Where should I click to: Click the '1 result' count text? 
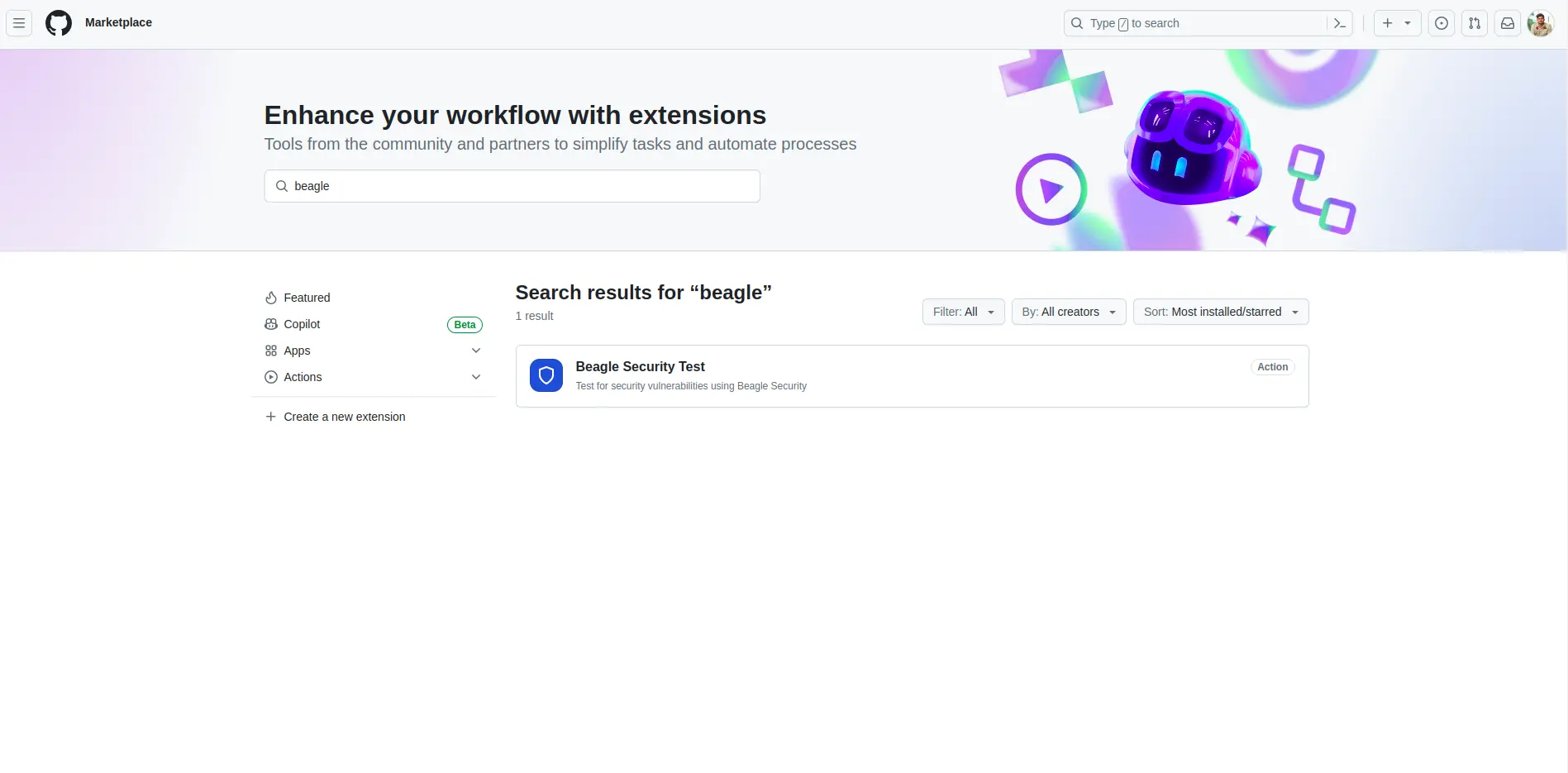[x=535, y=316]
